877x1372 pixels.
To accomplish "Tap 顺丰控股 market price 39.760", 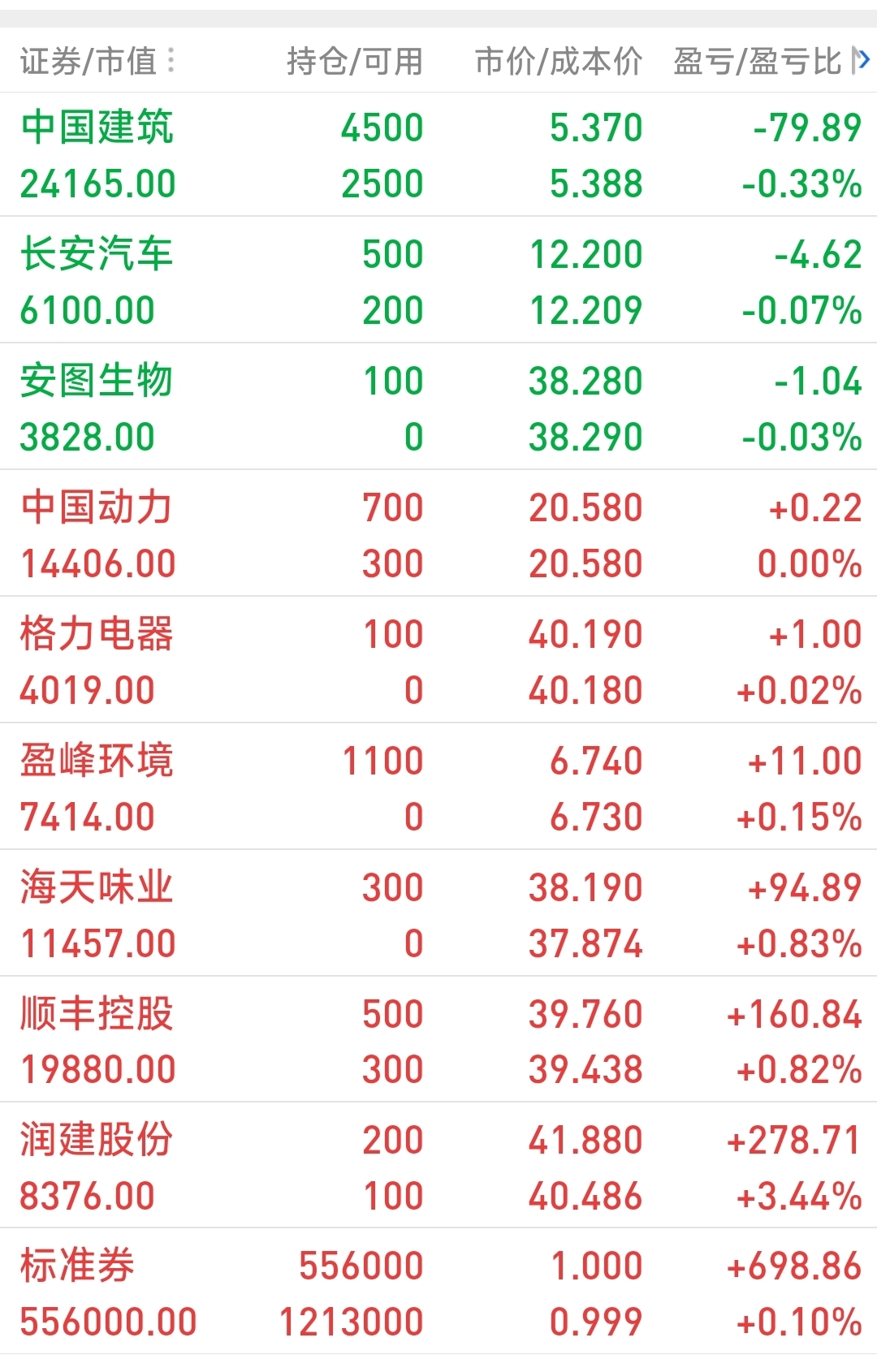I will (x=585, y=1015).
